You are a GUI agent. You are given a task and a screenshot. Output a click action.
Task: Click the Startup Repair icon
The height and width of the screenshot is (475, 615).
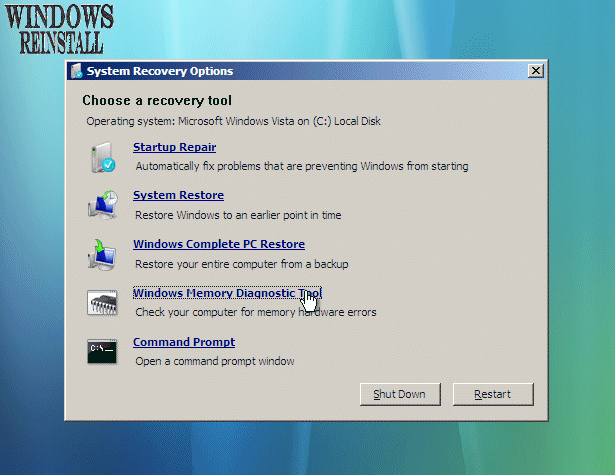tap(102, 157)
